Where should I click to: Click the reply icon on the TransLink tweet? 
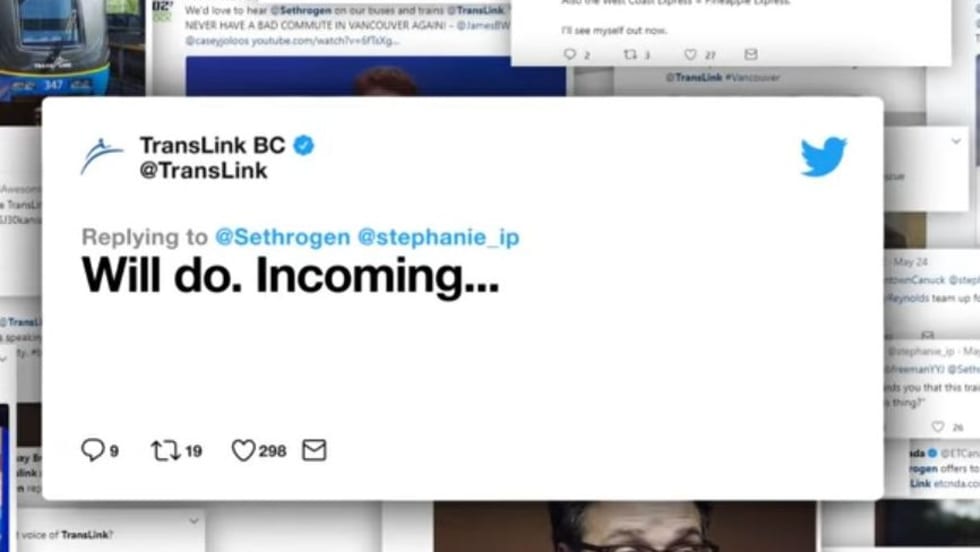click(x=92, y=449)
